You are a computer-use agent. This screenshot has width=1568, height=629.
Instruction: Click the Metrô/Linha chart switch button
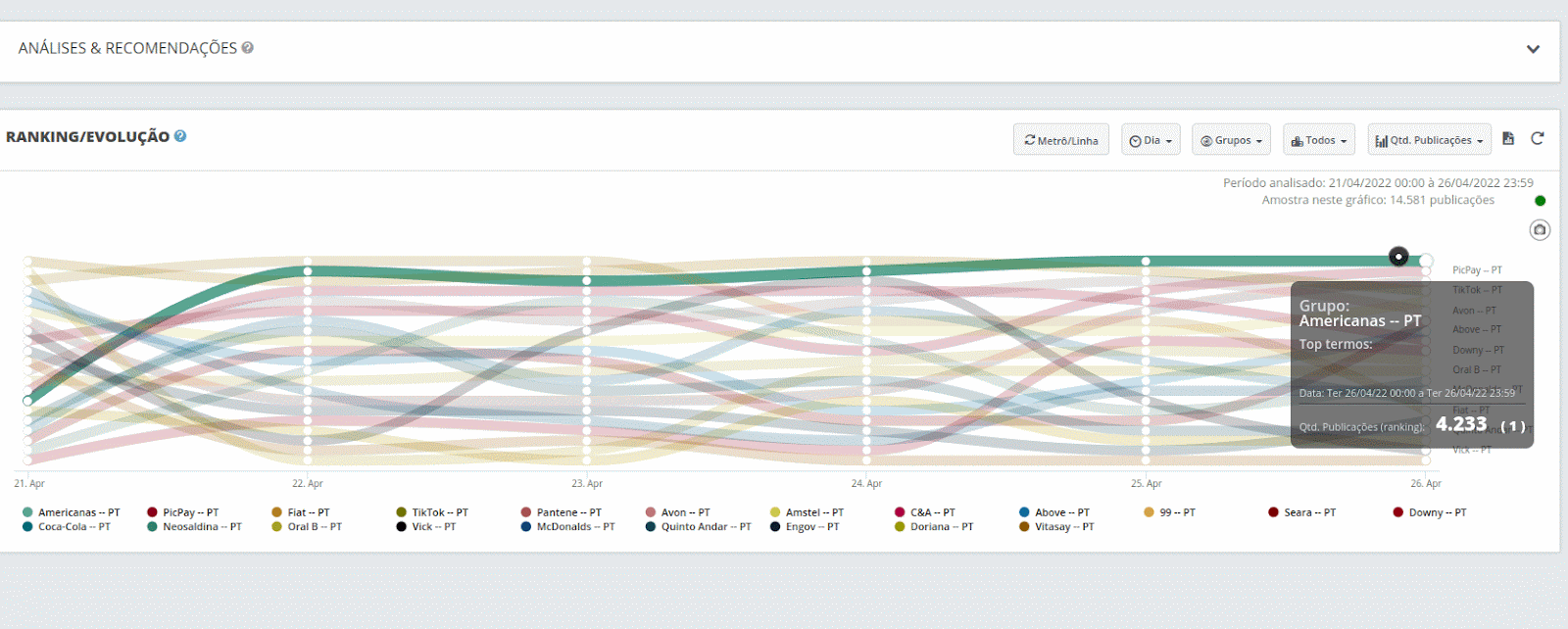[1060, 140]
